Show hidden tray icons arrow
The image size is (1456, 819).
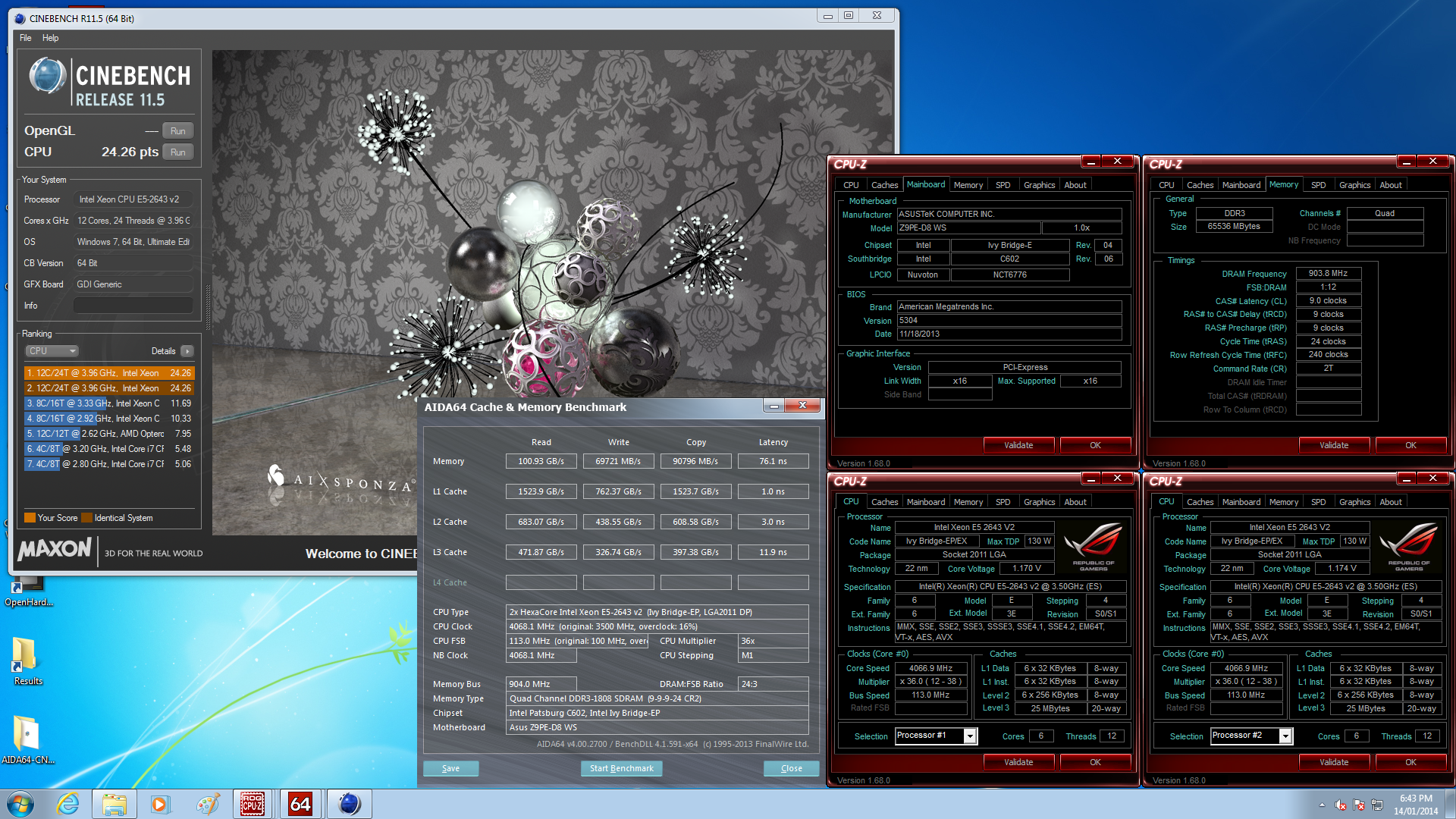point(1322,805)
